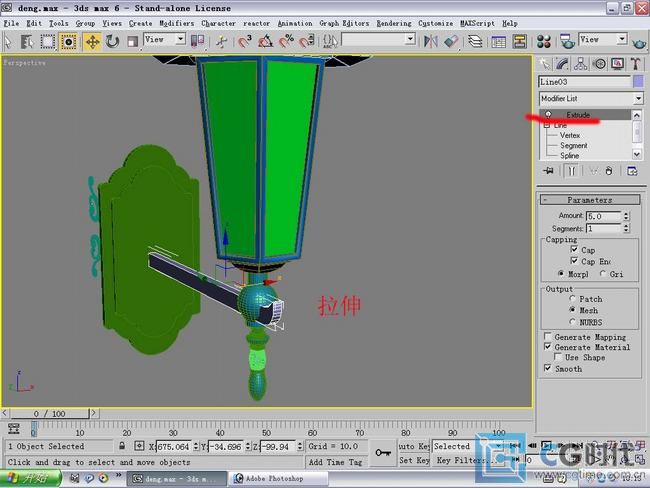The width and height of the screenshot is (650, 488).
Task: Activate Select and Rotate tool
Action: point(112,41)
